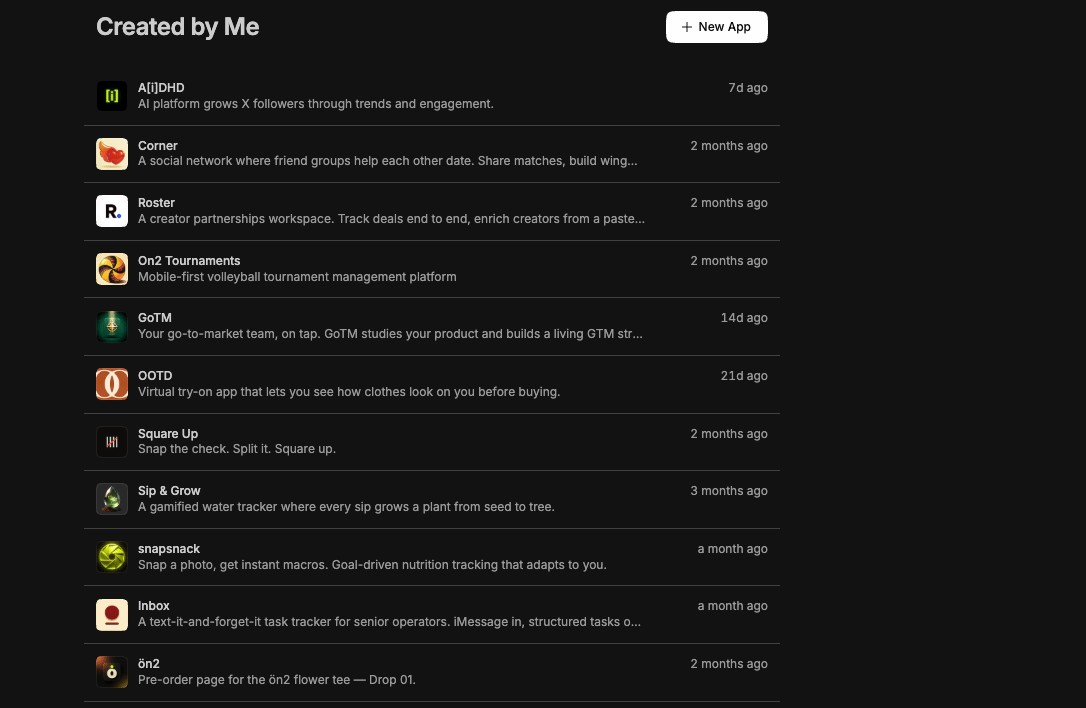Click the Inbox app description text
1086x708 pixels.
pyautogui.click(x=389, y=622)
